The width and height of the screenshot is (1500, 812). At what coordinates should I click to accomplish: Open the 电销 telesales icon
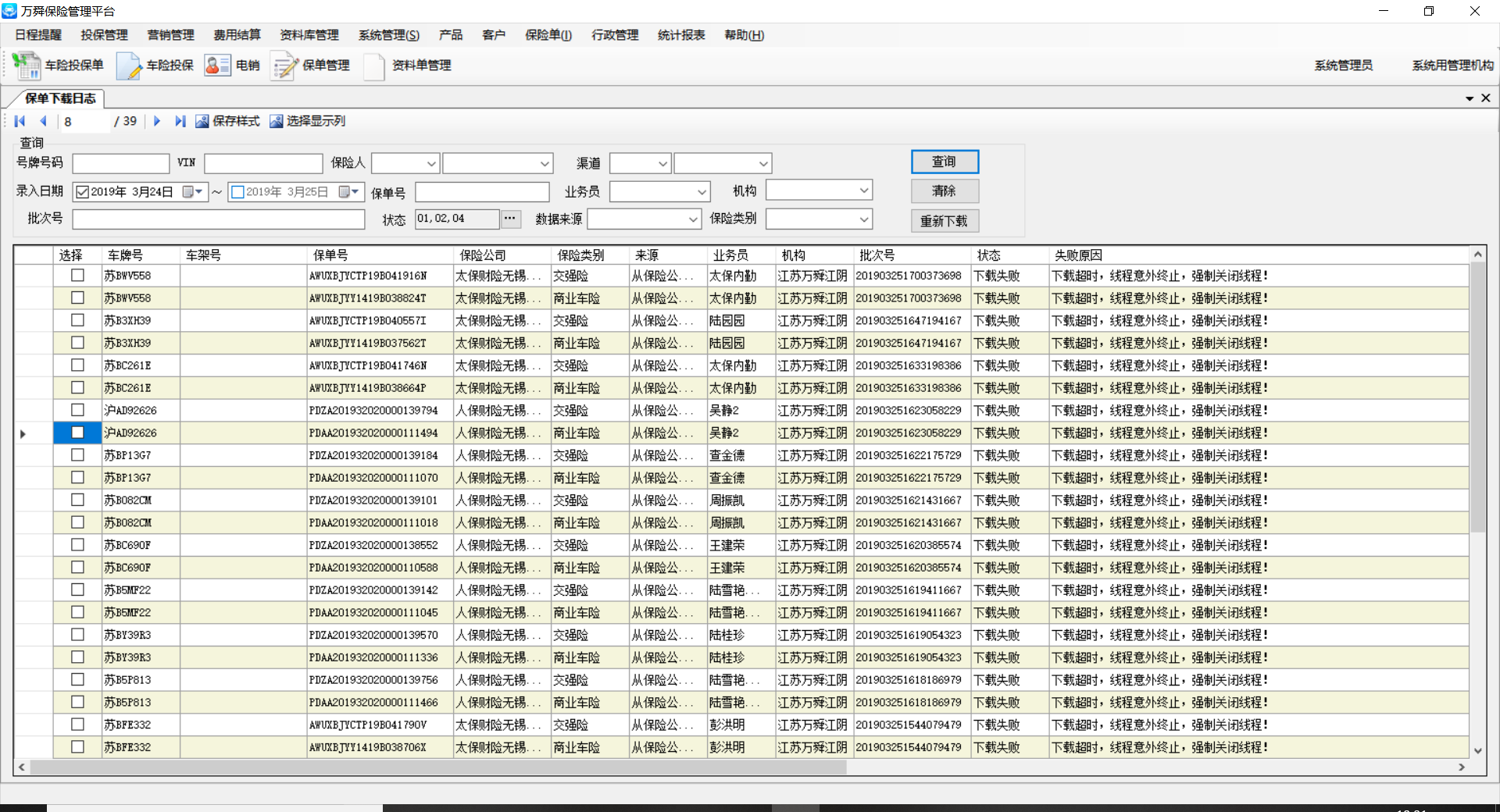pyautogui.click(x=217, y=66)
